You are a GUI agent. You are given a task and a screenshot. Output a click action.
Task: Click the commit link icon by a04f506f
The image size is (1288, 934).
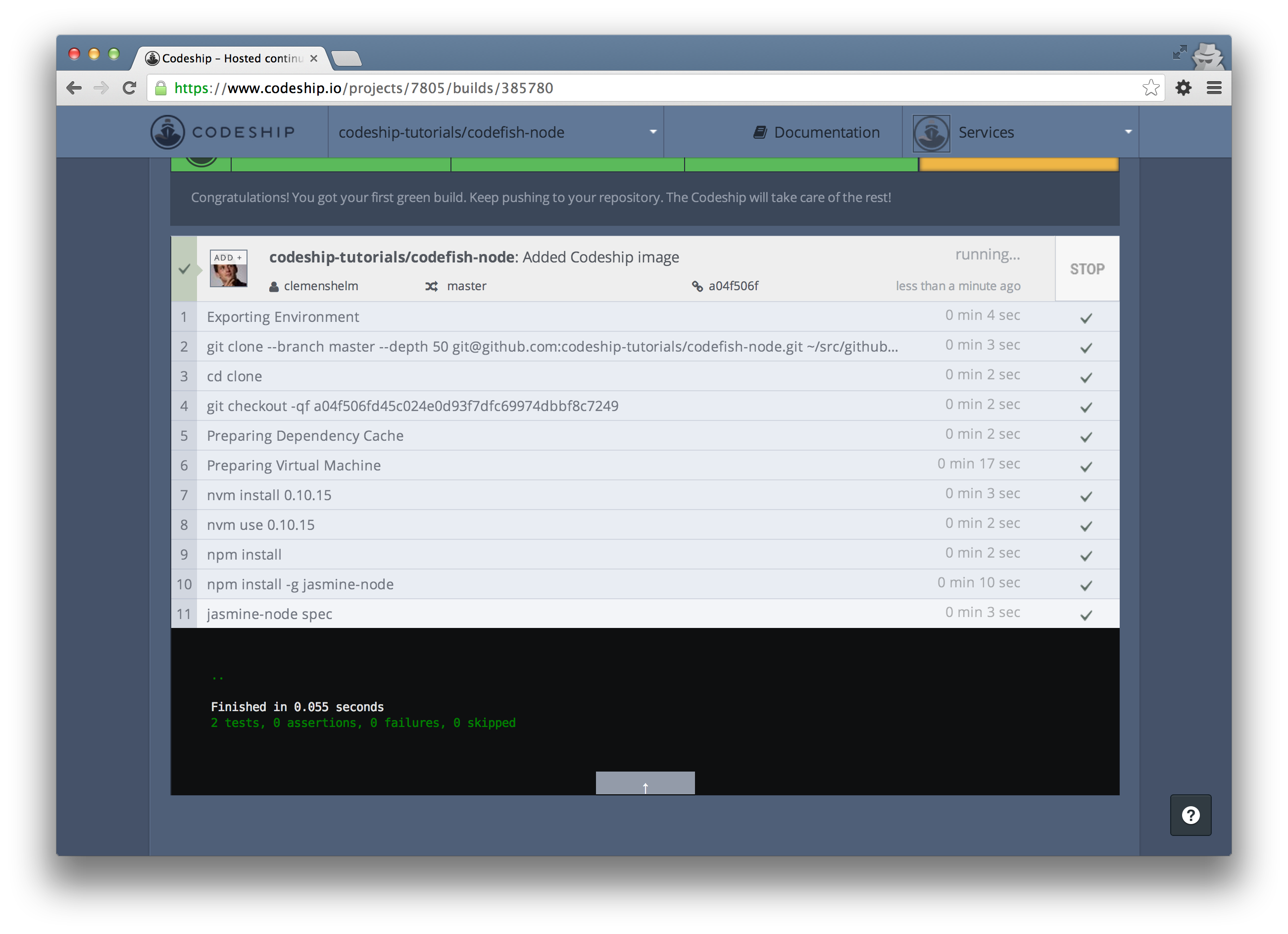[697, 286]
